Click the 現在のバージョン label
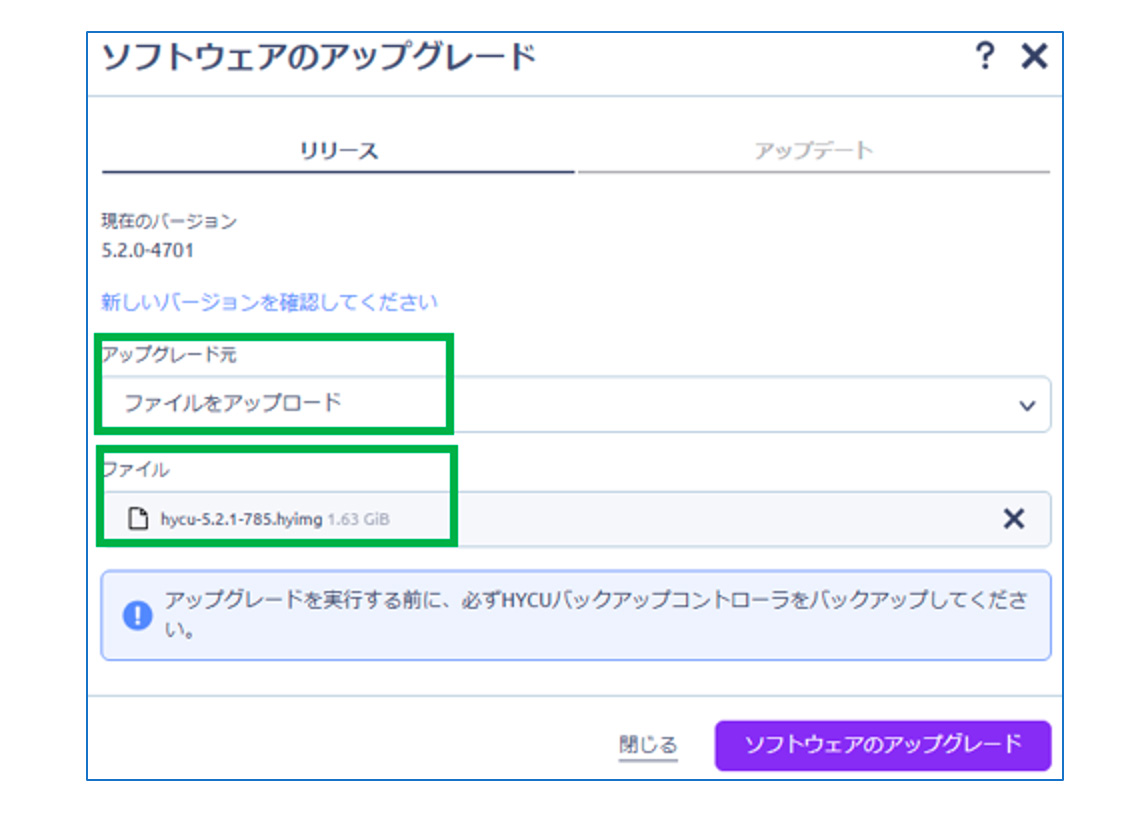This screenshot has height=830, width=1148. click(x=169, y=221)
